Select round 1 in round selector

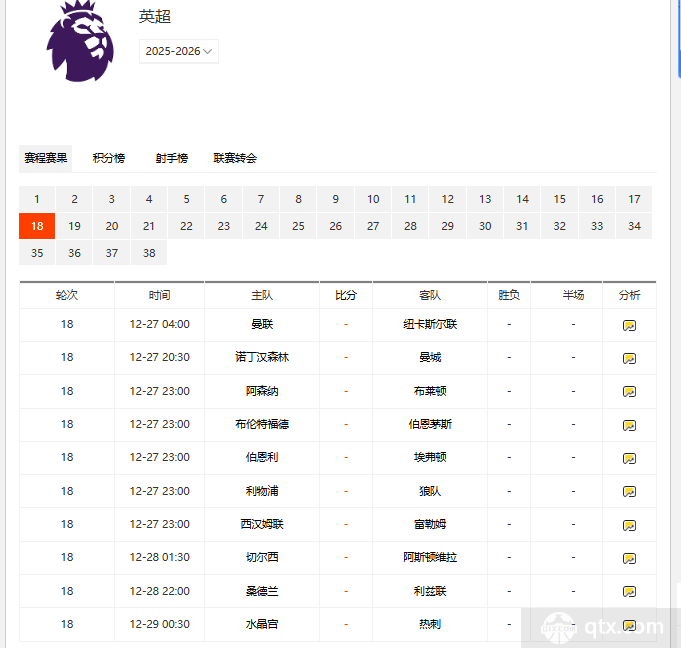coord(37,199)
